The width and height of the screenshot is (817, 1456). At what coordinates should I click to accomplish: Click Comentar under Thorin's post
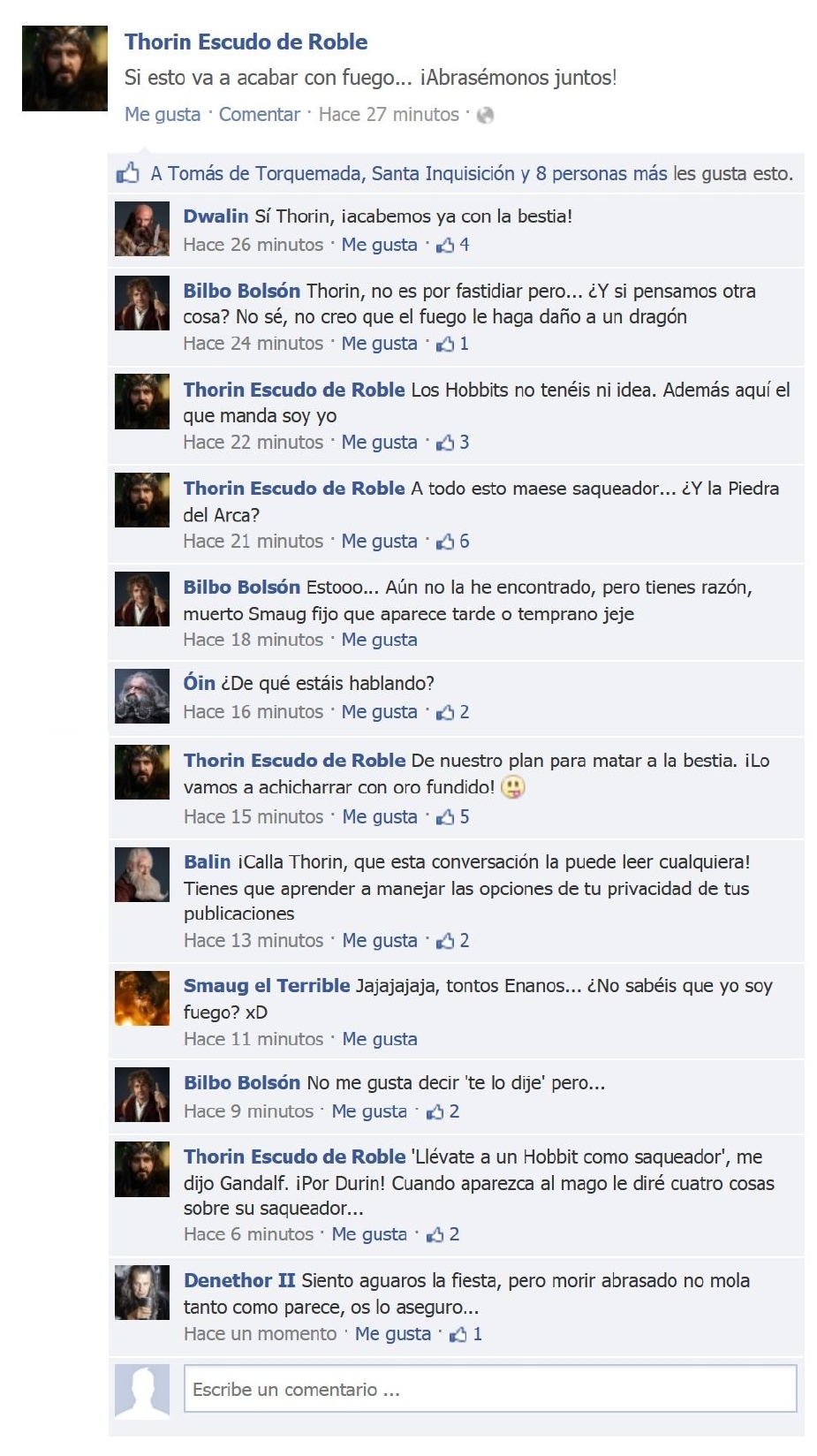(260, 115)
